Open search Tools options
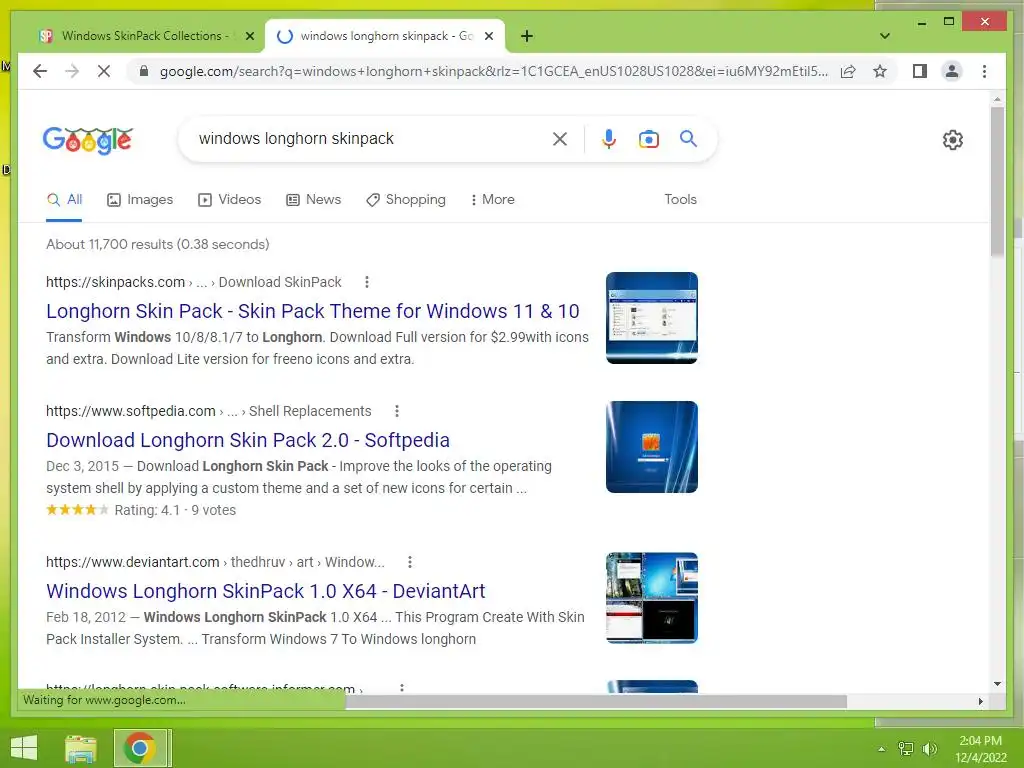Image resolution: width=1024 pixels, height=768 pixels. pyautogui.click(x=680, y=199)
